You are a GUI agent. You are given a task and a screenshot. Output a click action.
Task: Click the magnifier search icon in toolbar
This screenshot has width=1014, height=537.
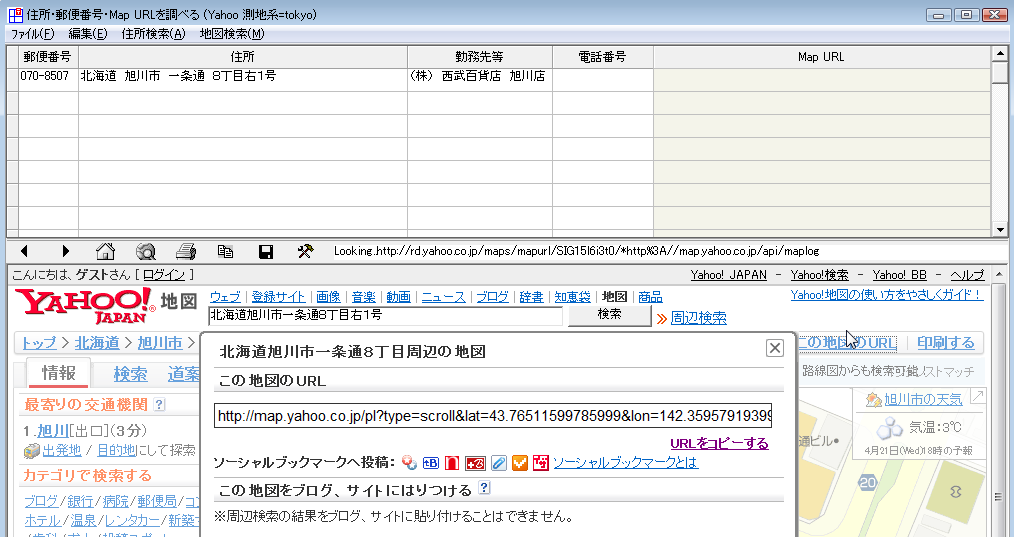click(x=146, y=251)
